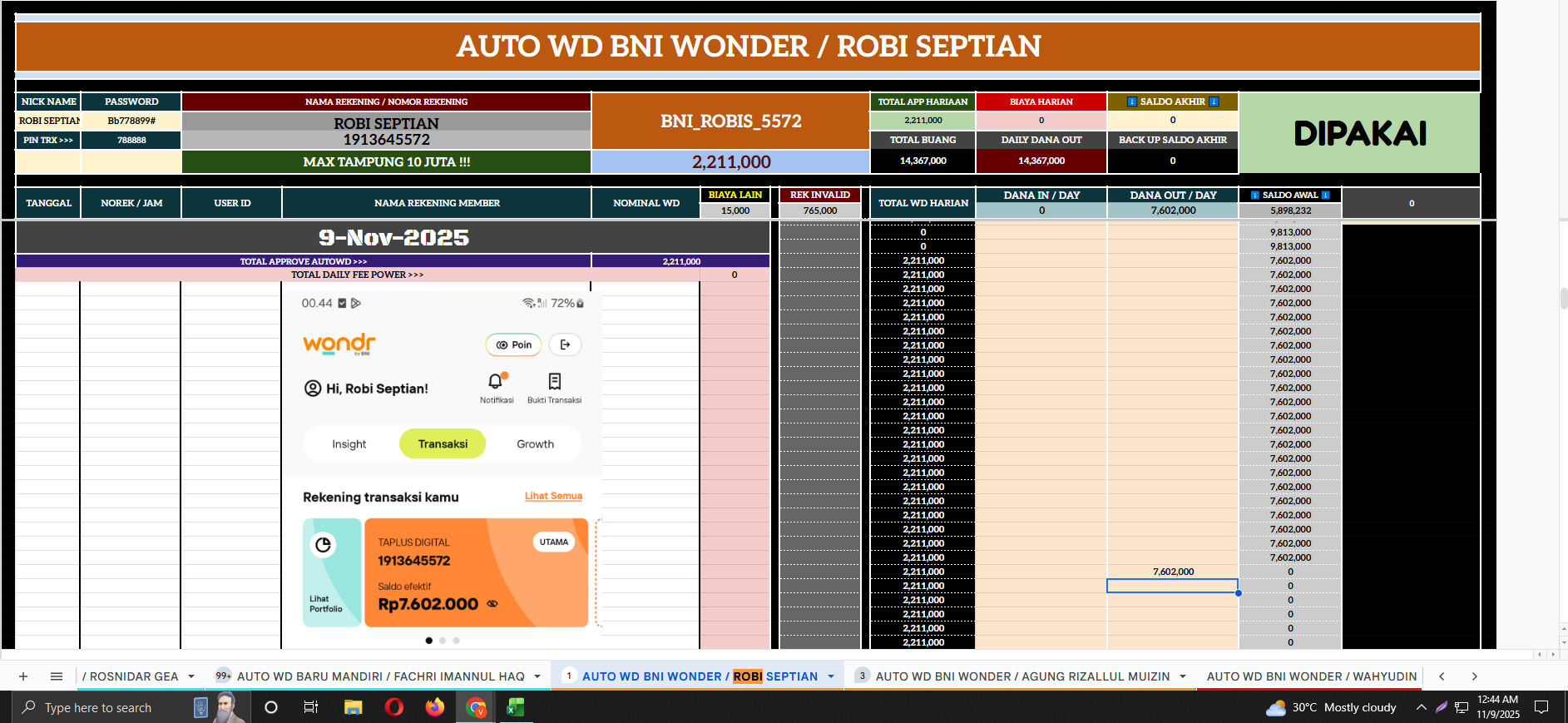Select the TOTAL BUANG header cell
The width and height of the screenshot is (1568, 723).
[x=922, y=140]
